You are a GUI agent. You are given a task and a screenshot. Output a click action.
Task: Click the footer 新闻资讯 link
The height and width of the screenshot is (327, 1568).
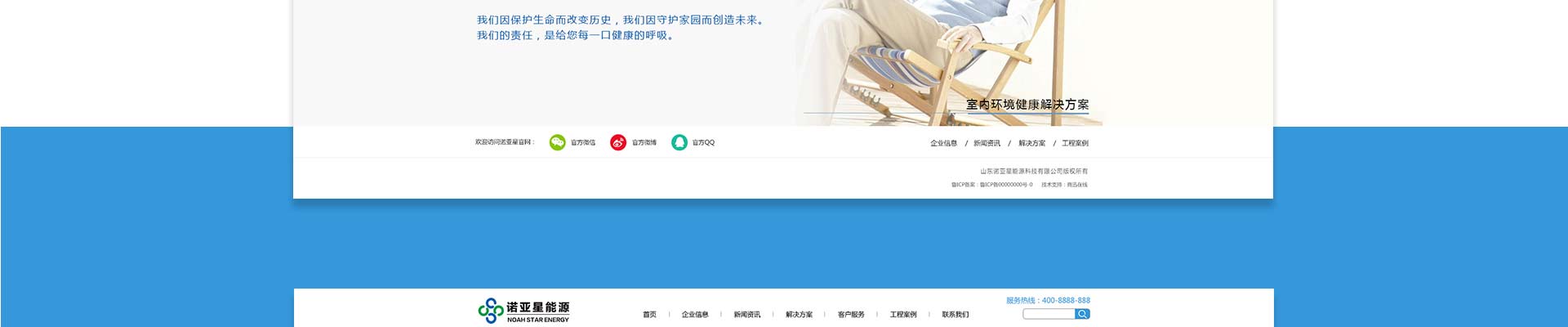987,143
